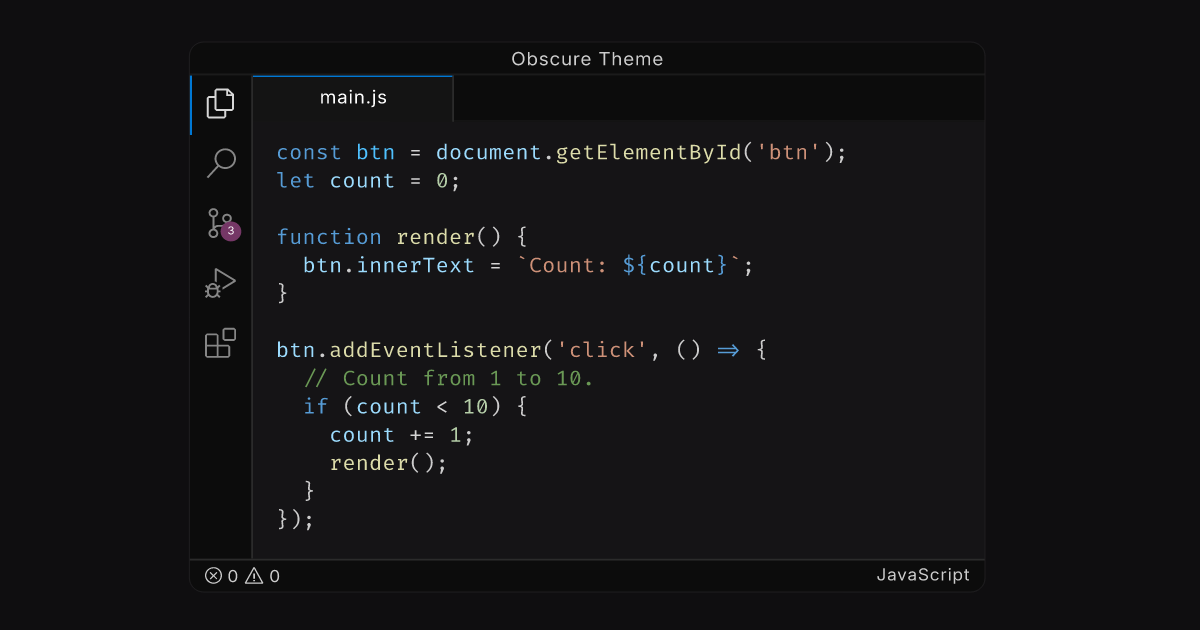Click the 'render();' call inside if block

pos(388,463)
